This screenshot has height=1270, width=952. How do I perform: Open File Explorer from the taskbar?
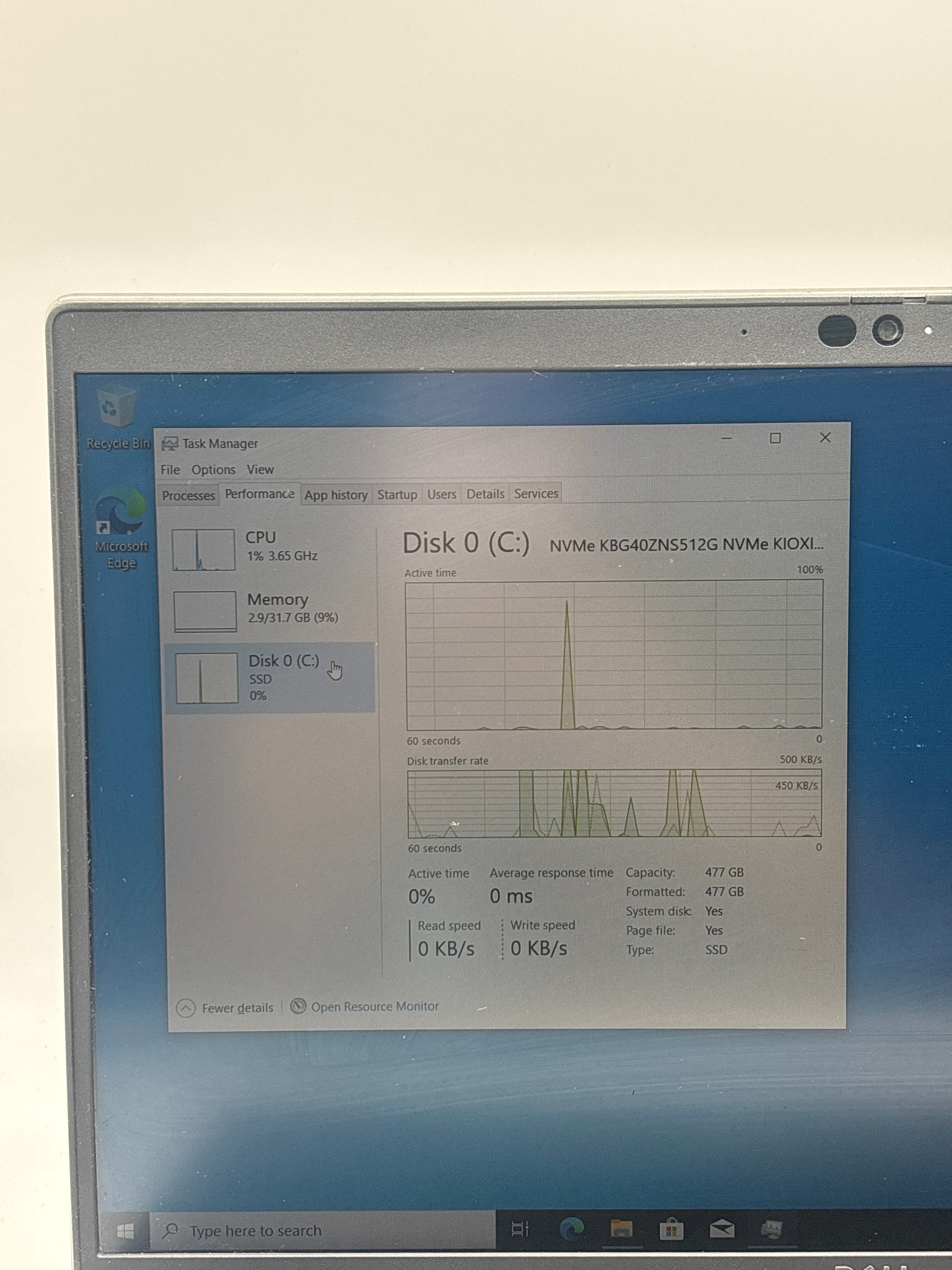(621, 1229)
